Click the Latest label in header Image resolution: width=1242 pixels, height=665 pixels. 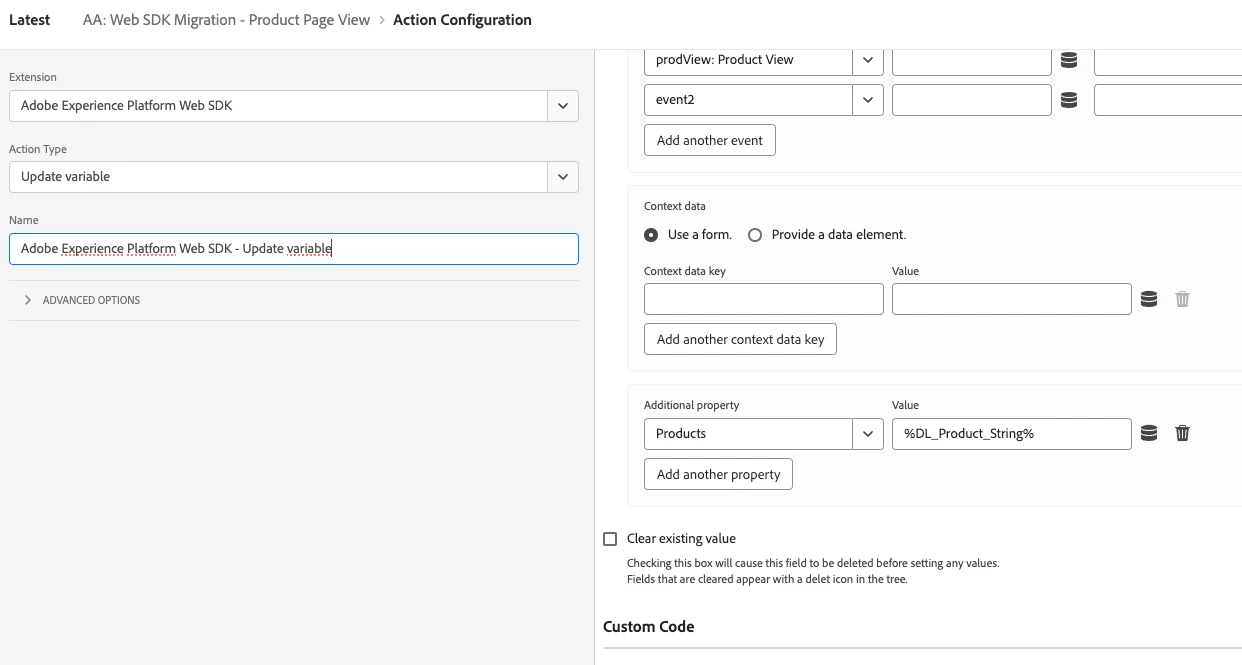[x=29, y=20]
